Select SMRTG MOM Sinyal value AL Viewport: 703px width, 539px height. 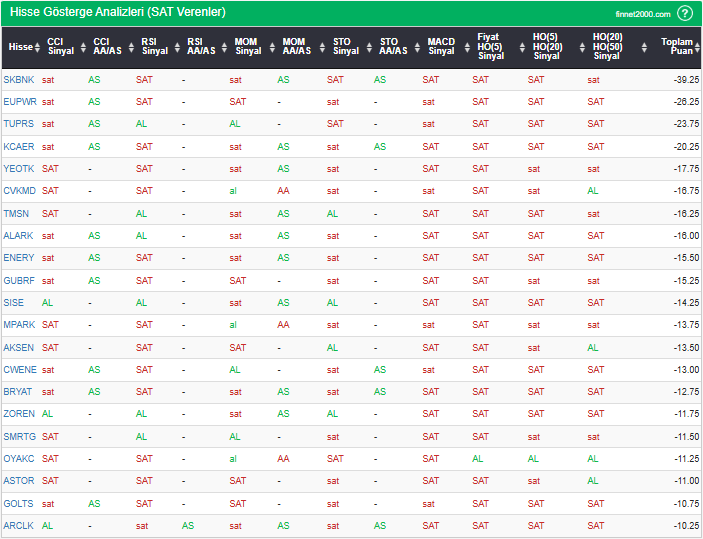coord(235,436)
